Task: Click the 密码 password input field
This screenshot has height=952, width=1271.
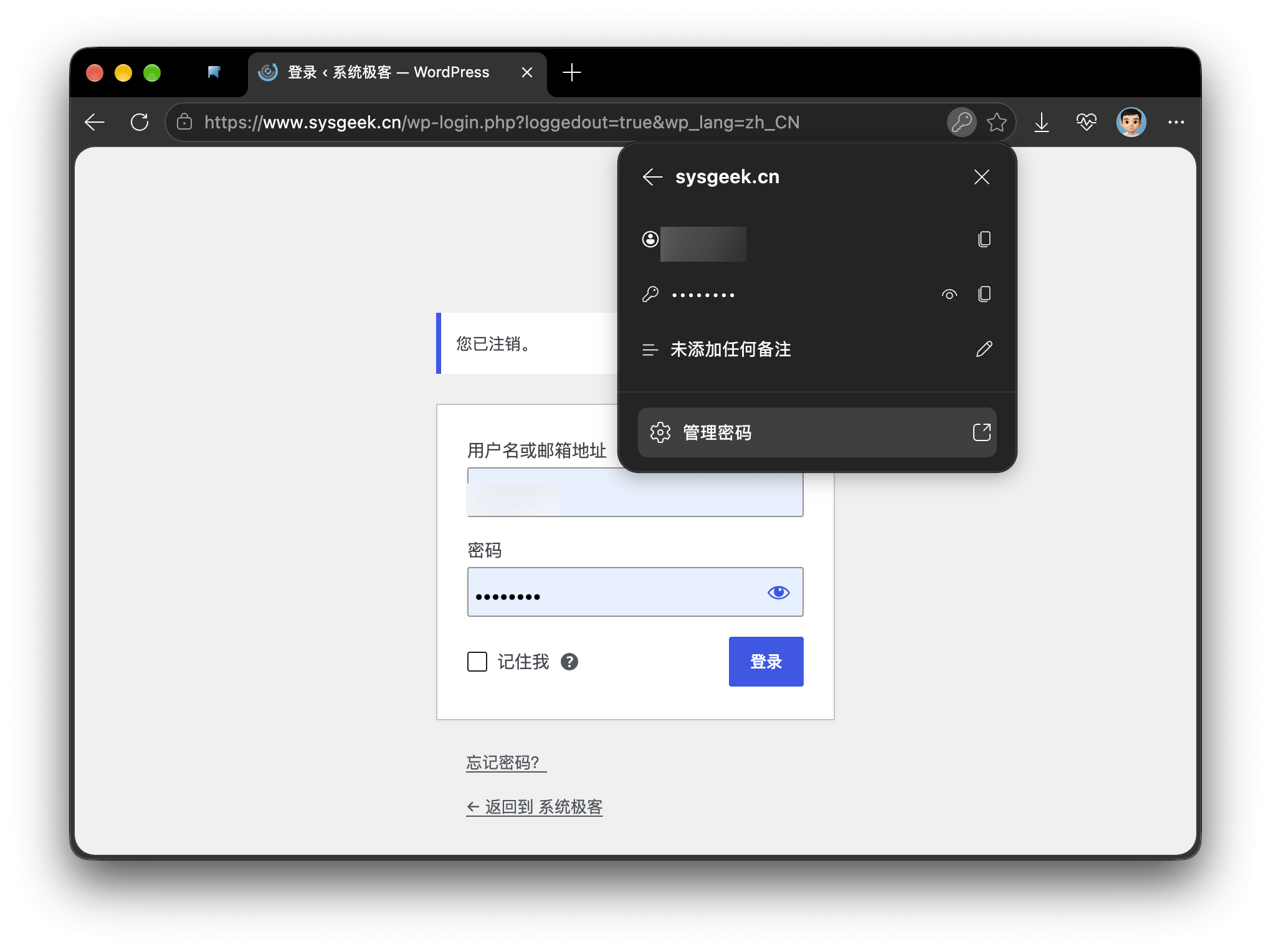Action: [x=635, y=592]
